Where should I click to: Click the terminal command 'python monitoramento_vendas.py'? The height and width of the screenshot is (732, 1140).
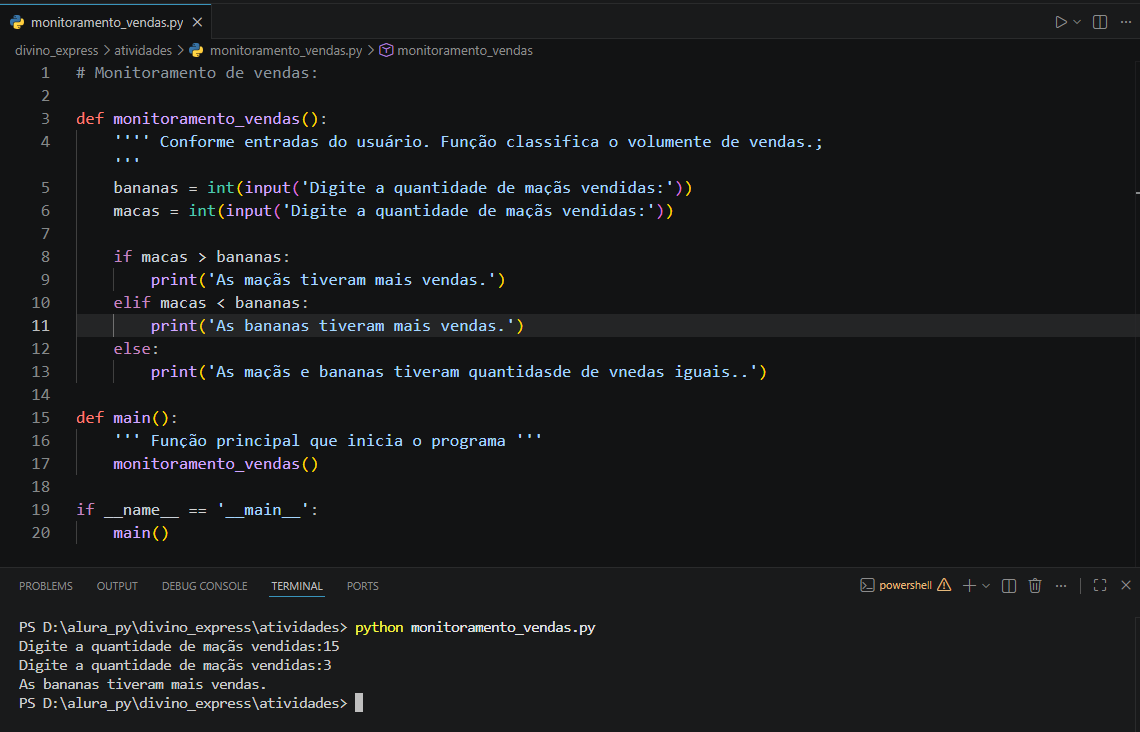pyautogui.click(x=475, y=627)
